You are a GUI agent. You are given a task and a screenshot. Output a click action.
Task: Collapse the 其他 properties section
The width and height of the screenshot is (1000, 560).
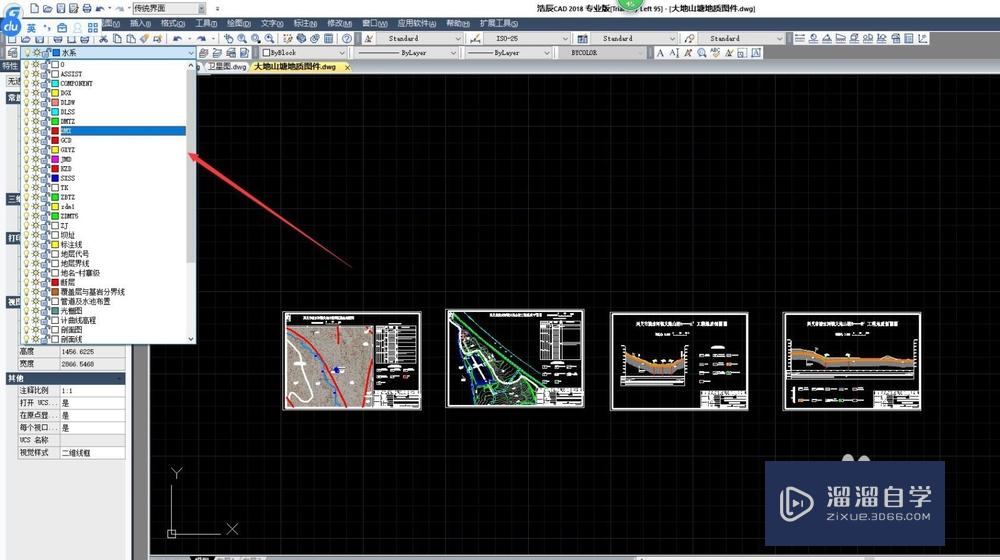click(x=120, y=378)
